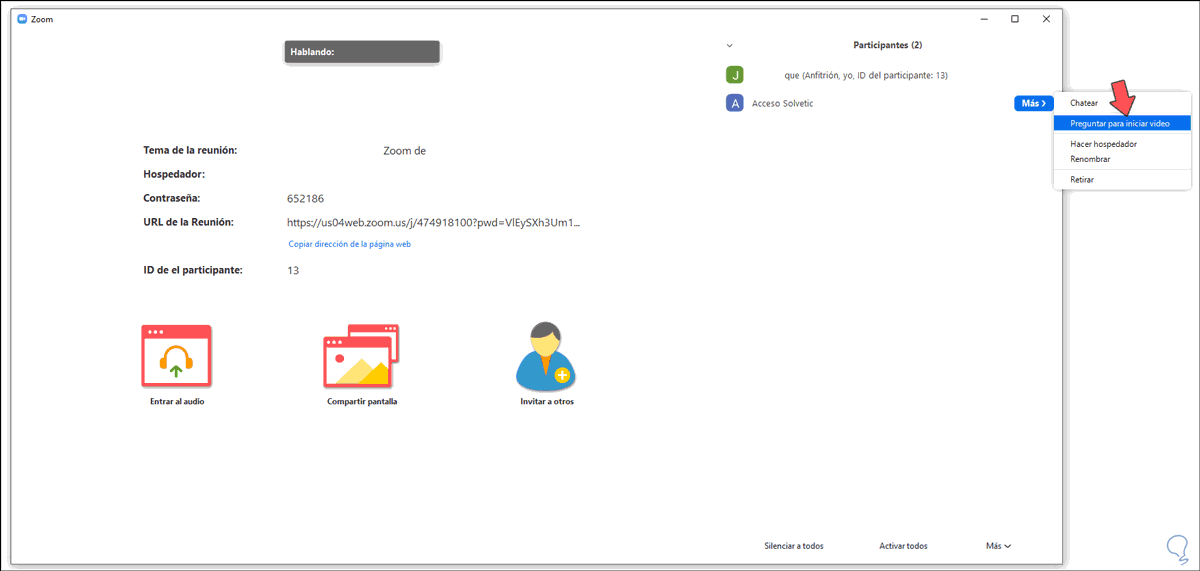Click the blue A avatar of Acceso Solvetic
Image resolution: width=1200 pixels, height=571 pixels.
[x=735, y=103]
